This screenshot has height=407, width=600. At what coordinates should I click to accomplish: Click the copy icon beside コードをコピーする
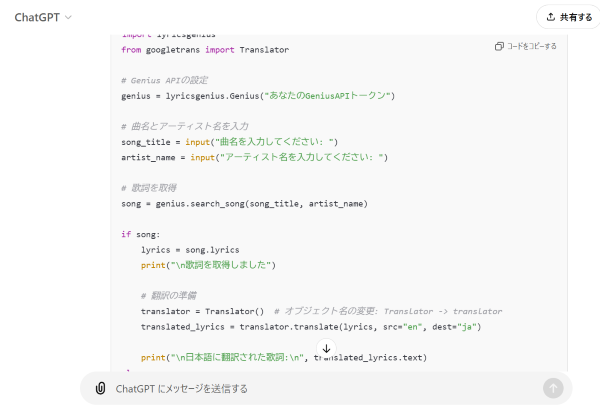[499, 46]
